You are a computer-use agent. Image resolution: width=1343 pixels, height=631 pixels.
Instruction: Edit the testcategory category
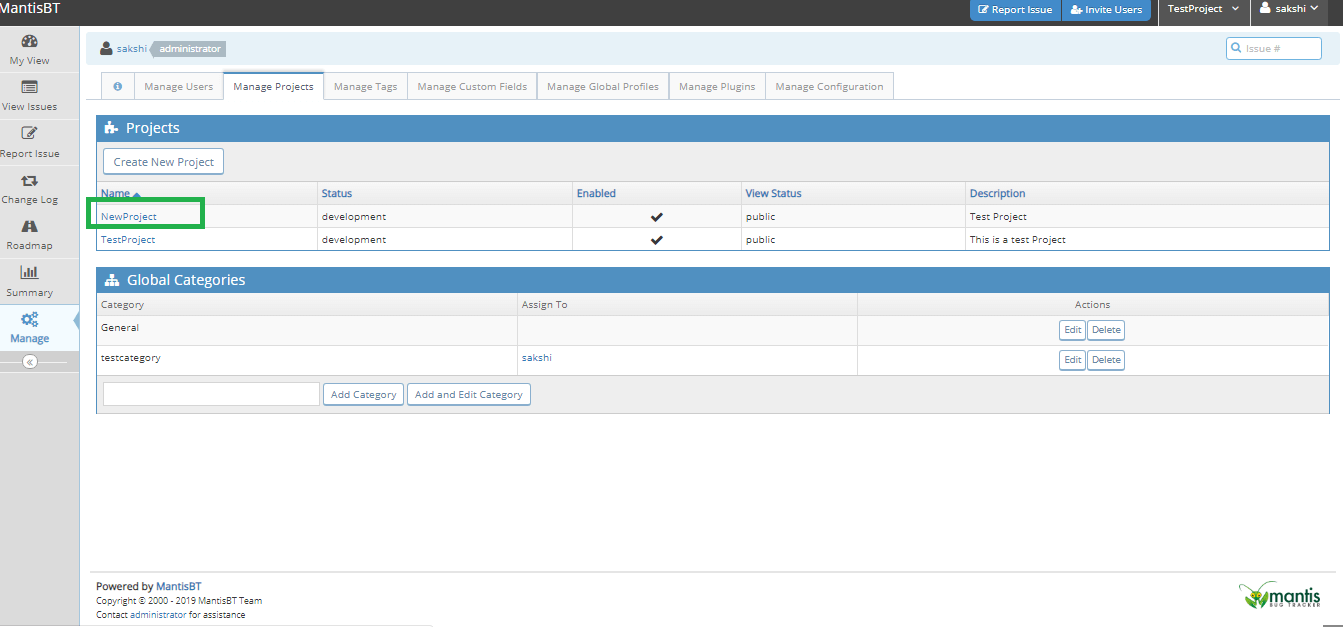tap(1072, 360)
